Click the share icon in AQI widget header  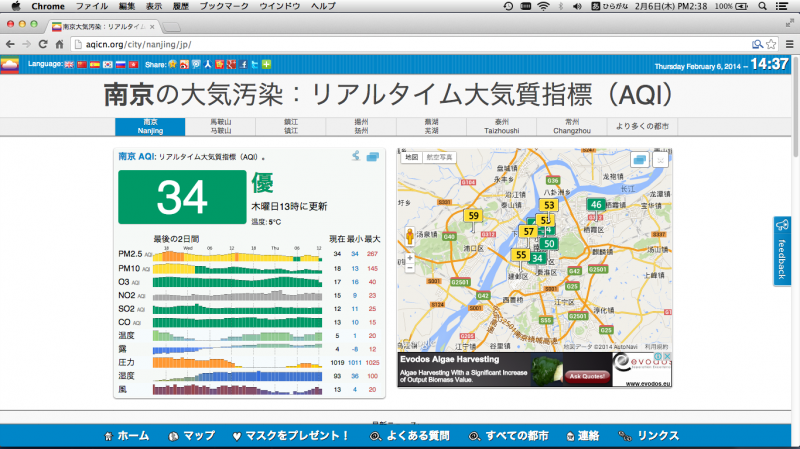tap(355, 156)
